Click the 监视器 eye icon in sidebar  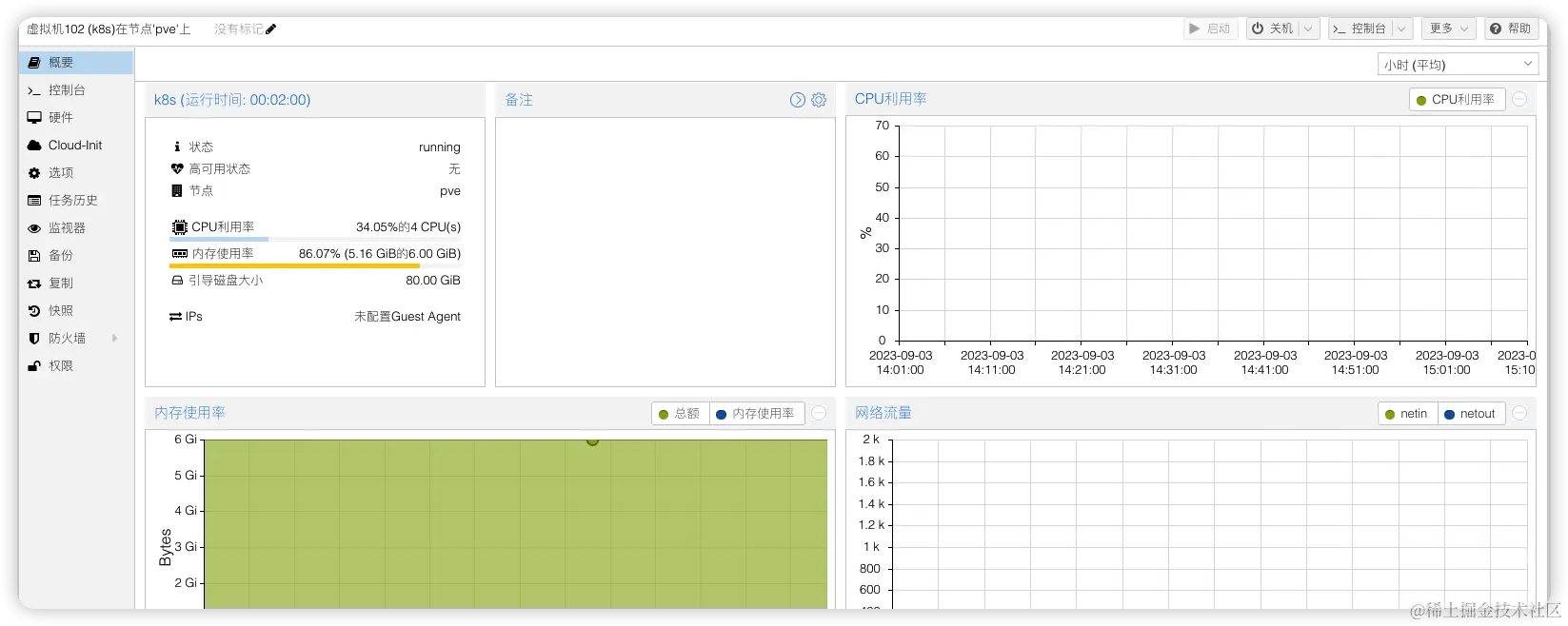(34, 228)
